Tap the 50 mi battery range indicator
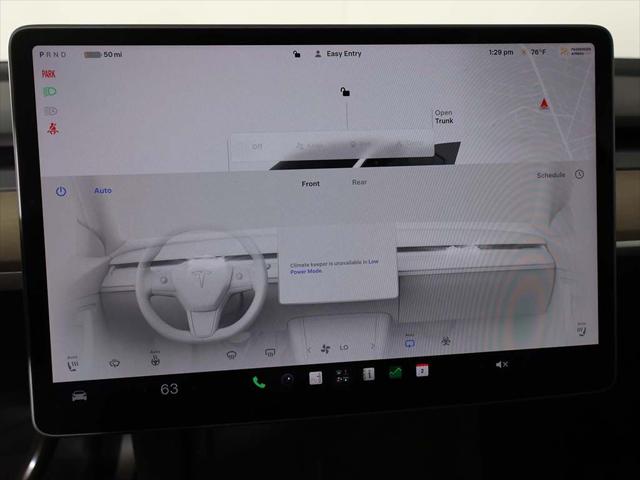The image size is (640, 480). point(103,54)
